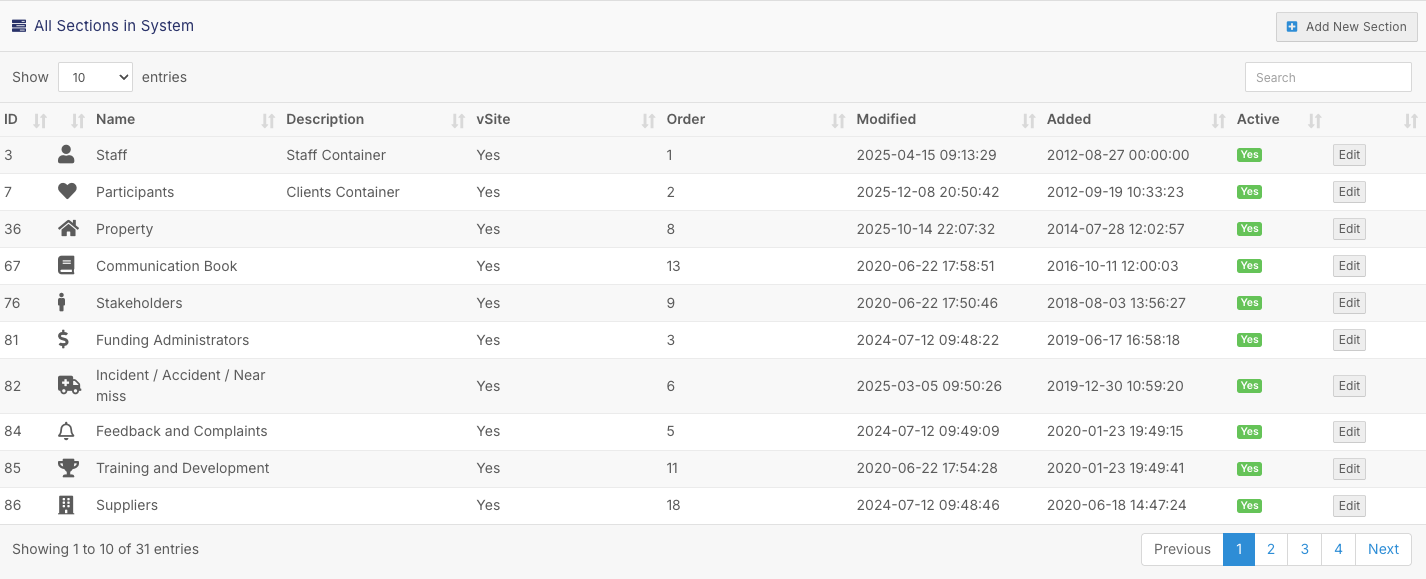Click the Active Yes badge for Suppliers
1426x579 pixels.
click(1249, 506)
